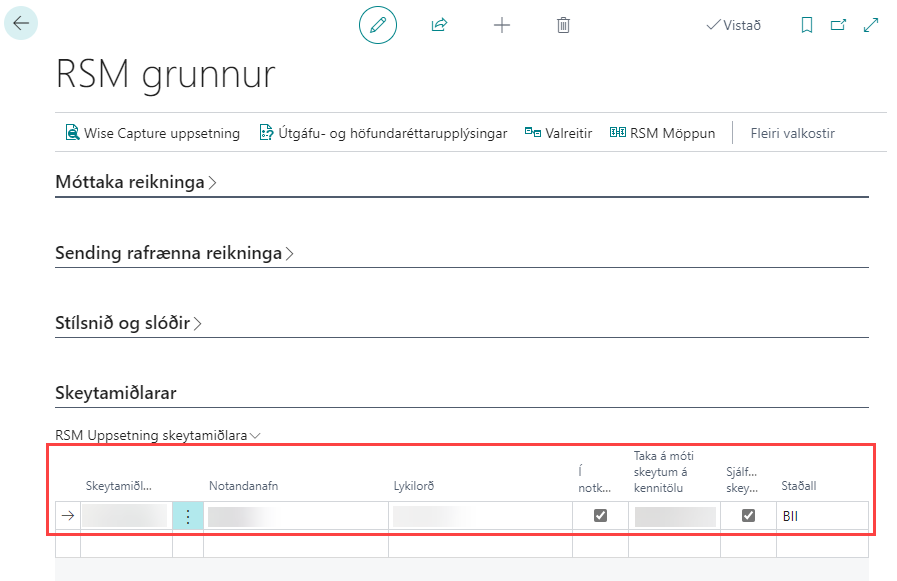Show Fleiri valkostir menu
The width and height of the screenshot is (897, 581).
tap(792, 133)
